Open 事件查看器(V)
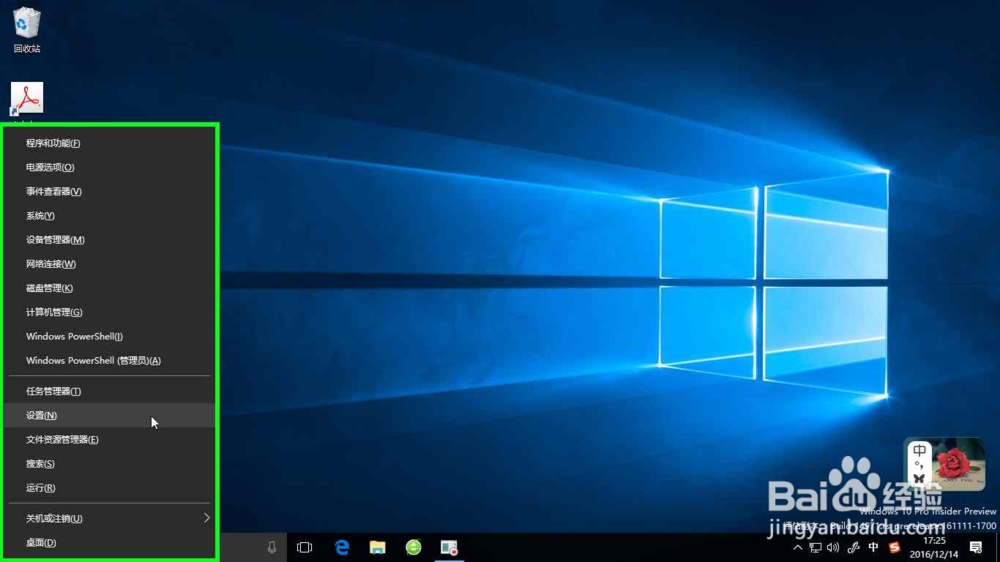This screenshot has height=562, width=1000. pyautogui.click(x=109, y=191)
